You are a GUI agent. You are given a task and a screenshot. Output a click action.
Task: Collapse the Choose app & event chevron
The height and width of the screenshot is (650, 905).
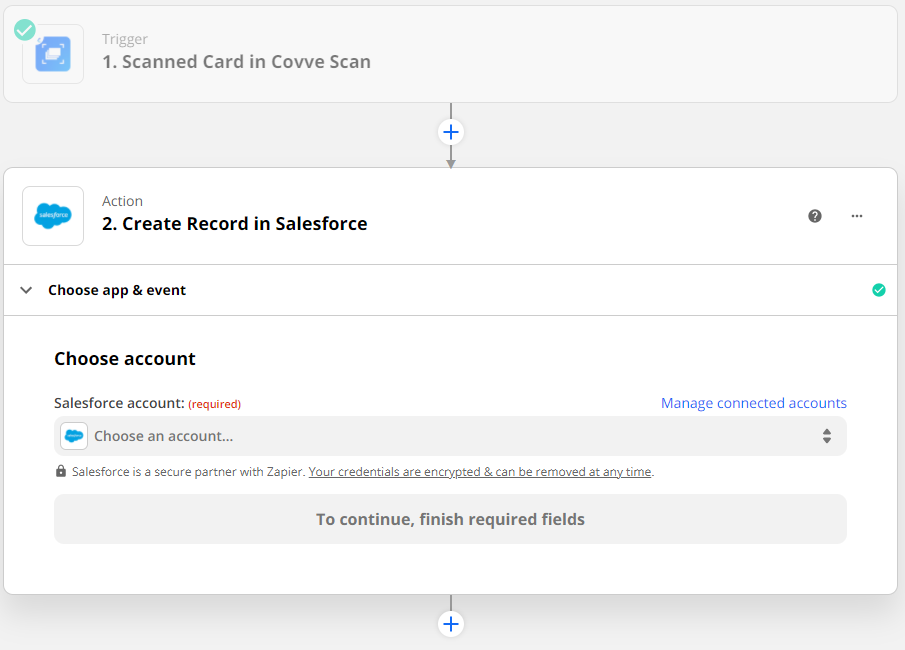click(x=27, y=290)
